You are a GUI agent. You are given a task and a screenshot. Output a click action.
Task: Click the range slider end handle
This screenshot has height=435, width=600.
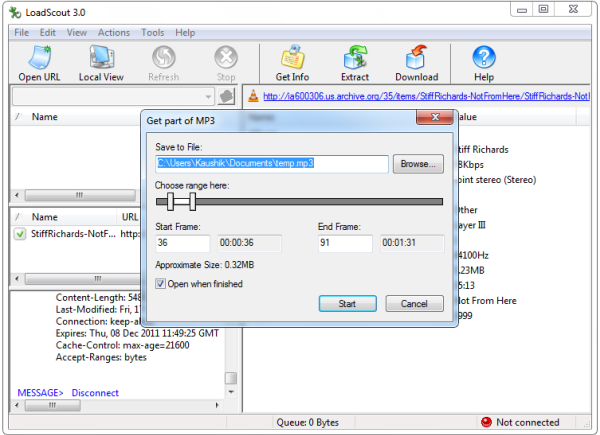point(192,201)
